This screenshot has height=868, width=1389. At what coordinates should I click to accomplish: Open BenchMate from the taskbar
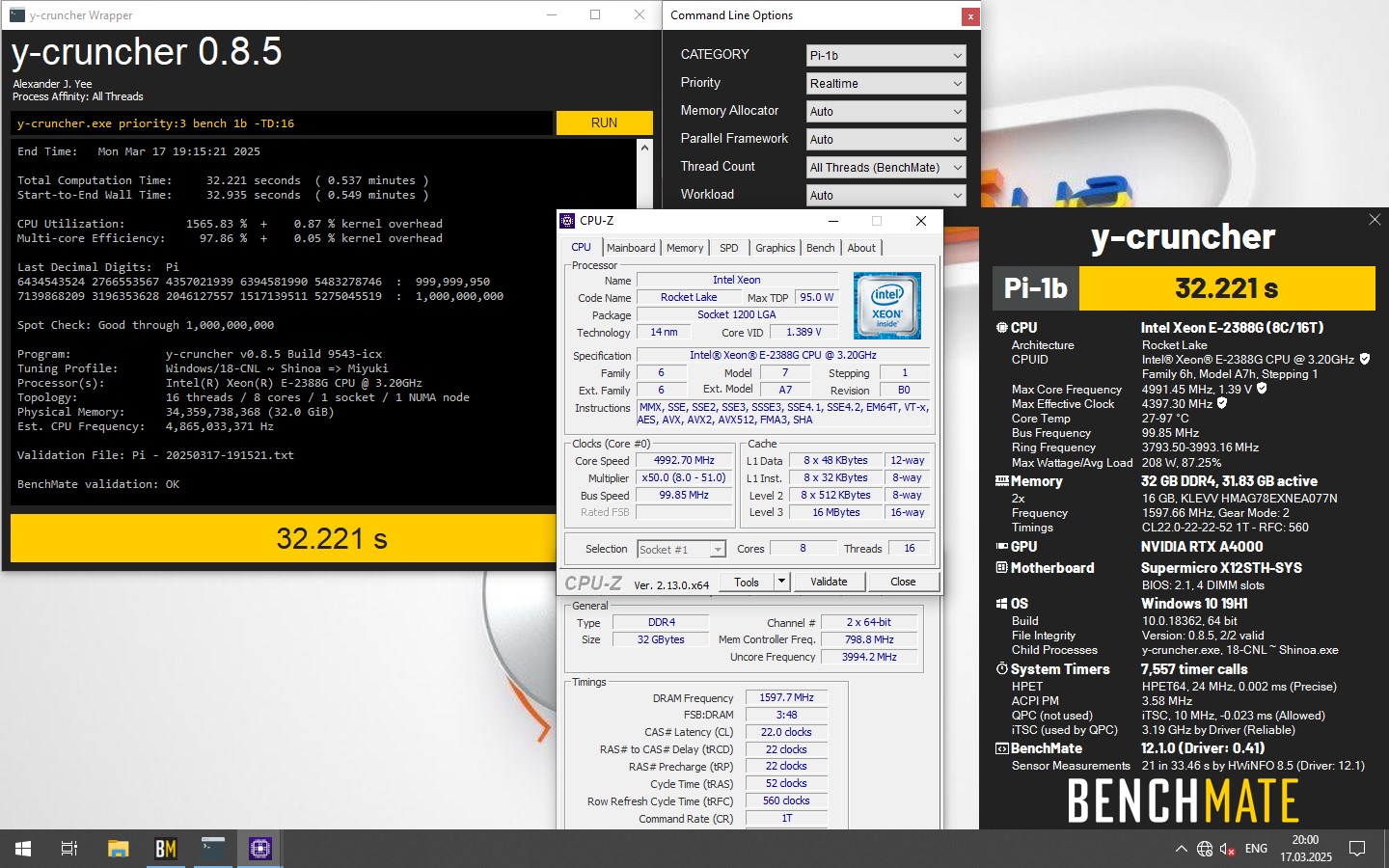(x=166, y=849)
